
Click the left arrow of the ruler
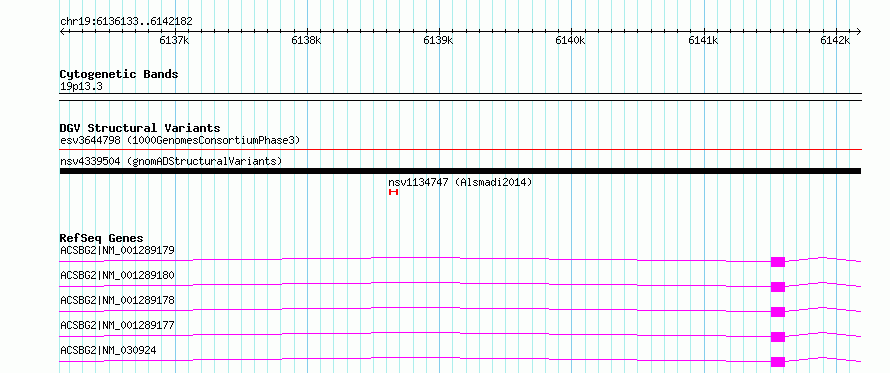[x=62, y=32]
